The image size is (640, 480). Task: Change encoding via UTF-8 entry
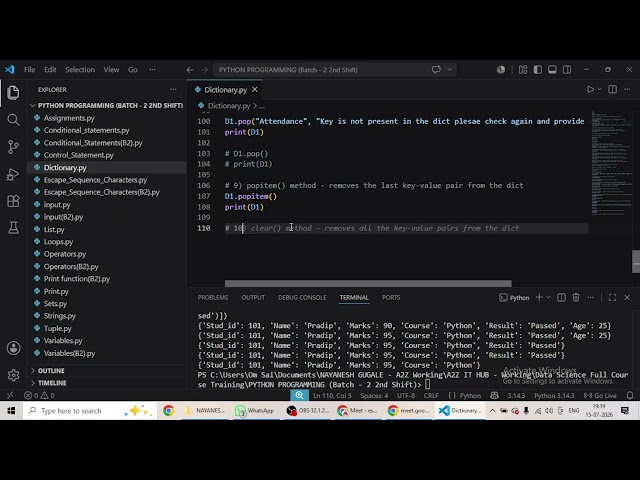pyautogui.click(x=406, y=396)
